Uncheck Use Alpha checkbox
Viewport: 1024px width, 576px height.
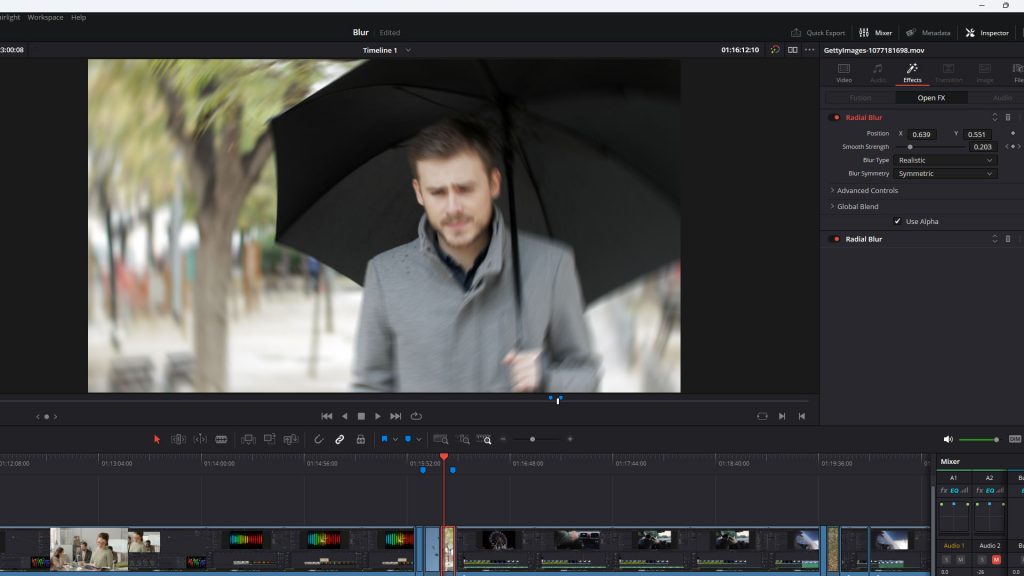pos(897,221)
